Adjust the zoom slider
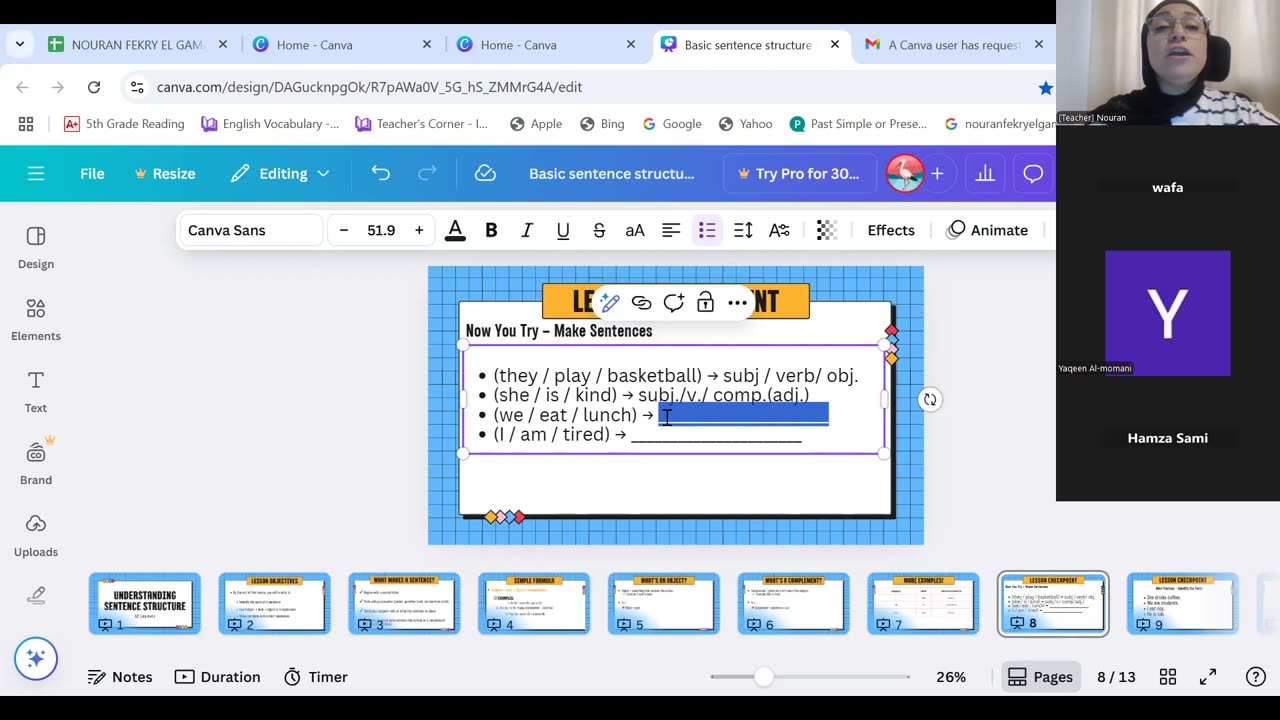The height and width of the screenshot is (720, 1280). click(x=764, y=677)
